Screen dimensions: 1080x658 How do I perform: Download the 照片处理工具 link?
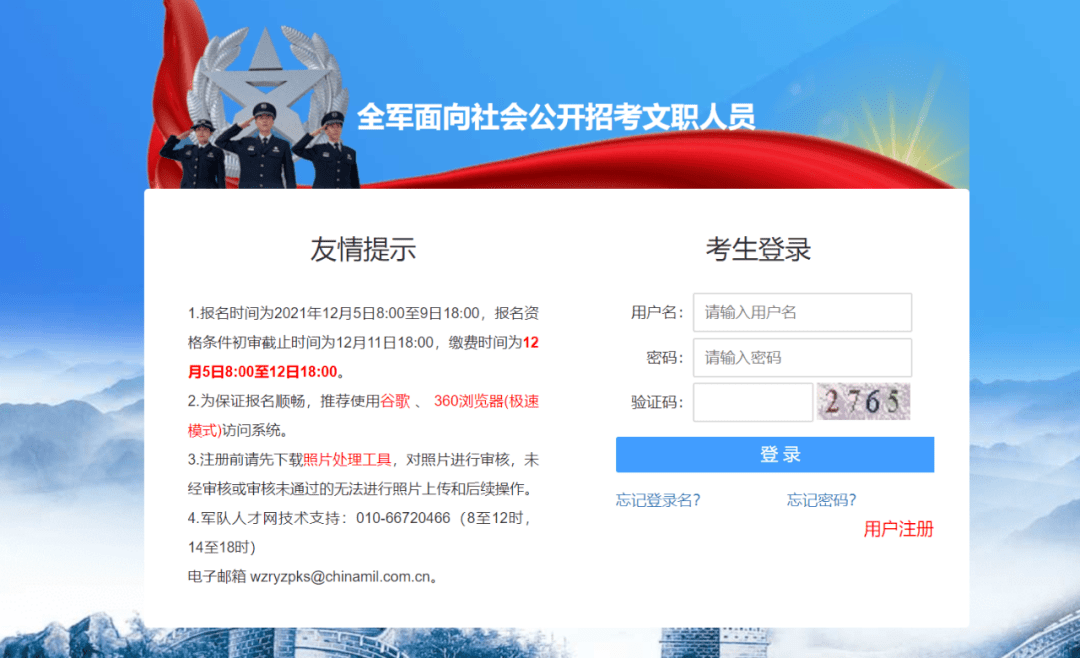pyautogui.click(x=347, y=460)
